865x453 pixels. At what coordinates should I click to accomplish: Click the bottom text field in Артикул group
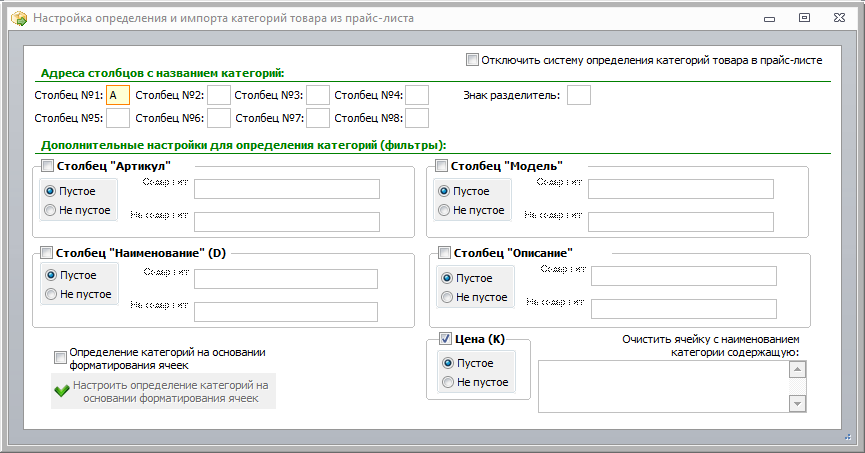click(x=287, y=222)
